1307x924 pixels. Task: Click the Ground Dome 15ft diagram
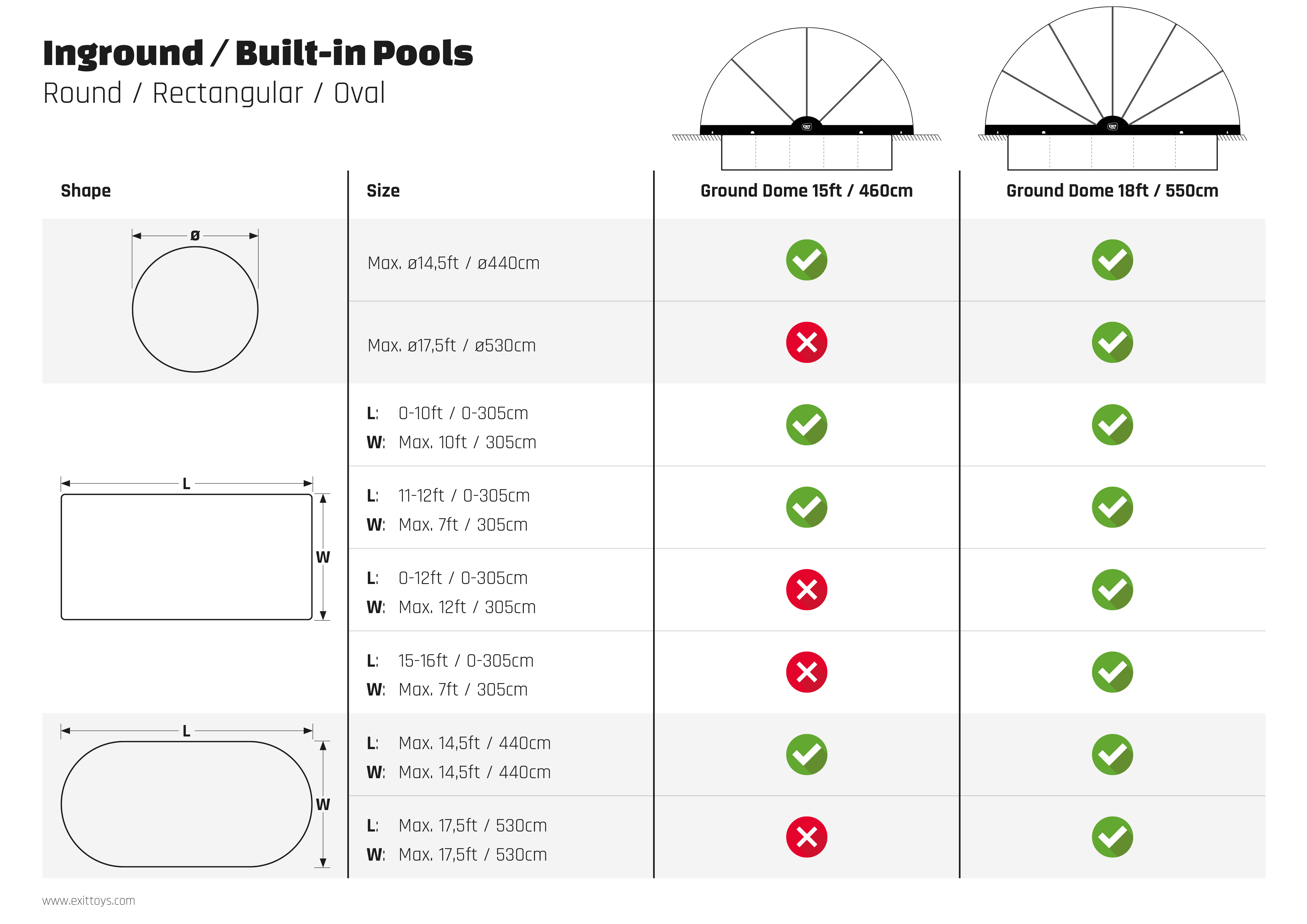pyautogui.click(x=806, y=98)
